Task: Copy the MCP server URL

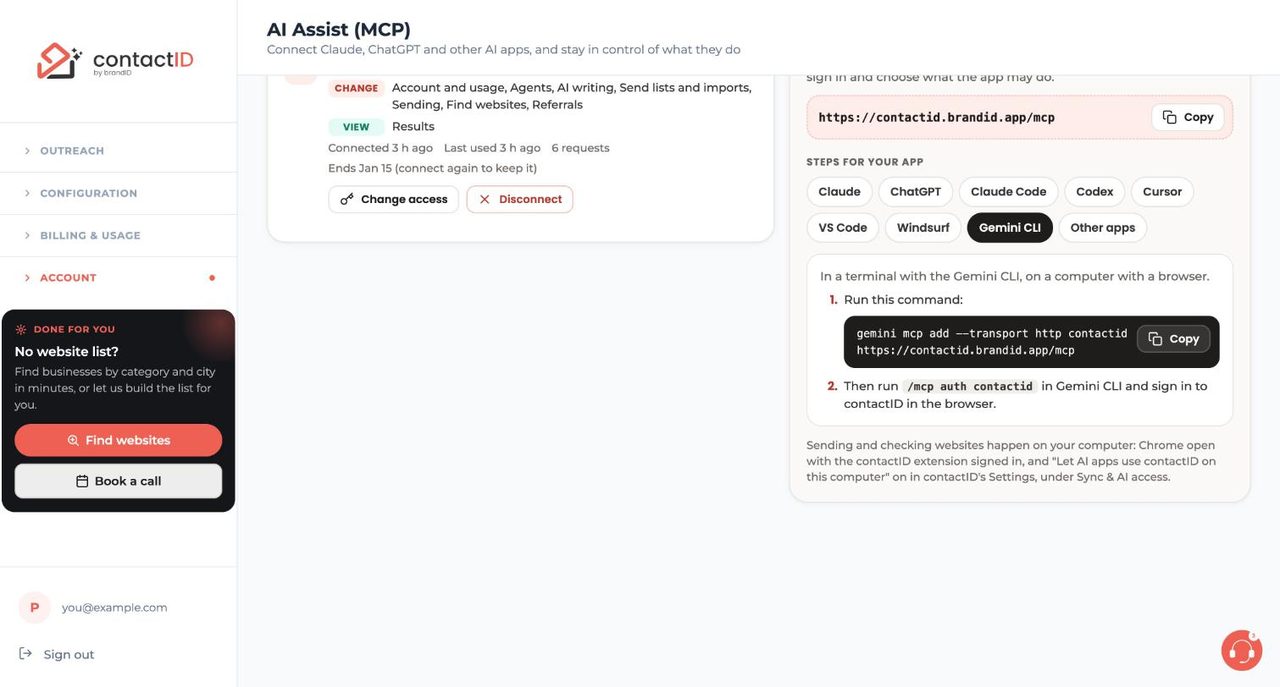Action: (1187, 117)
